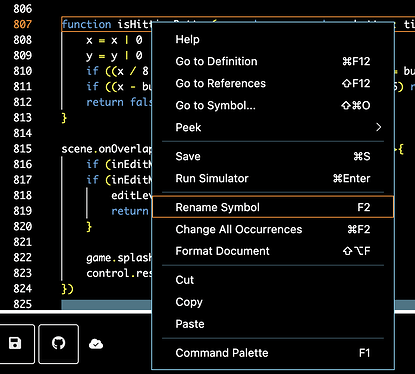Click the 'return' keyword on line 812
Viewport: 415px width, 374px height.
[105, 102]
